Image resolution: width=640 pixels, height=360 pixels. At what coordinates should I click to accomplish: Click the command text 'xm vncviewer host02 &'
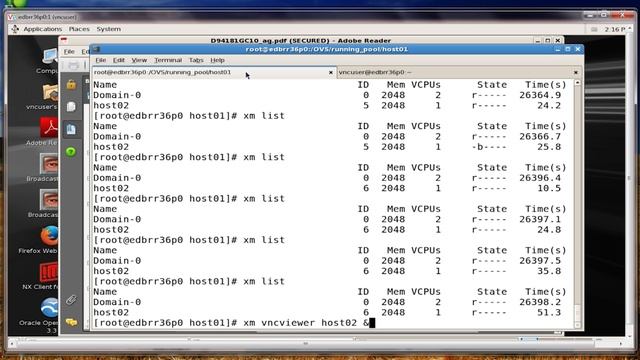(306, 323)
